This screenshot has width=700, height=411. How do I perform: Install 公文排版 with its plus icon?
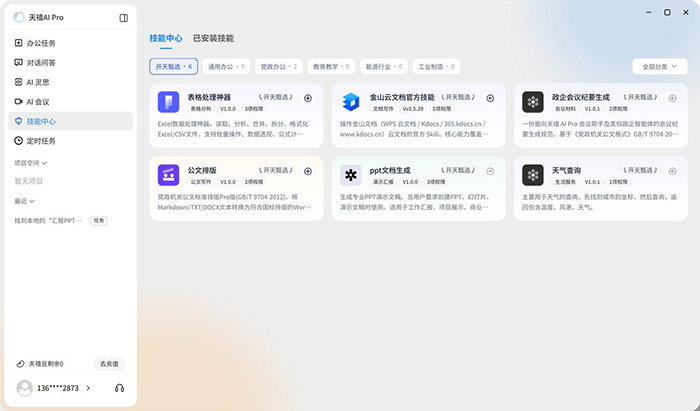pyautogui.click(x=308, y=171)
